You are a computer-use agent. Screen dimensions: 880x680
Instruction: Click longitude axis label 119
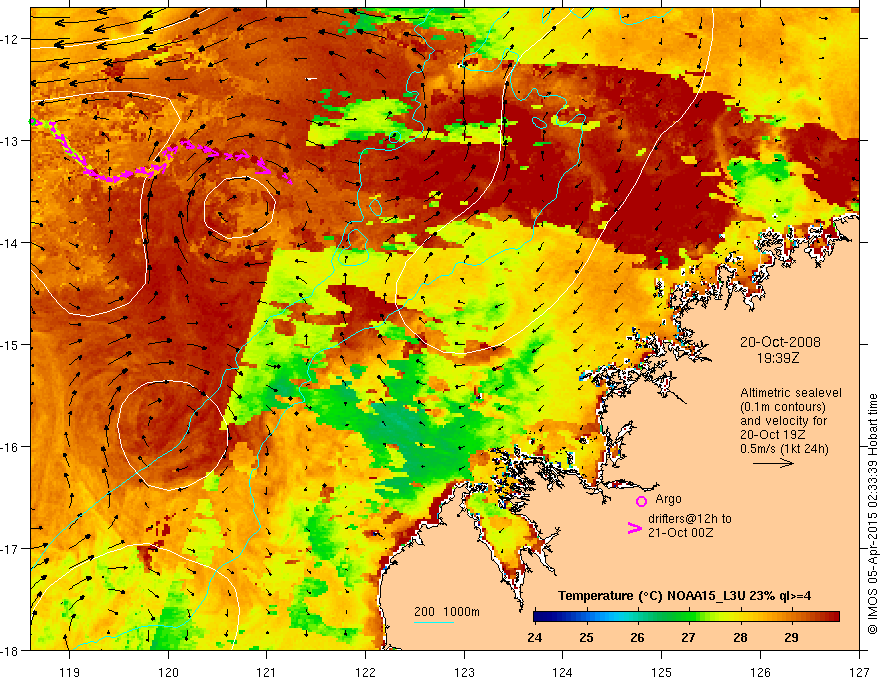coord(70,672)
